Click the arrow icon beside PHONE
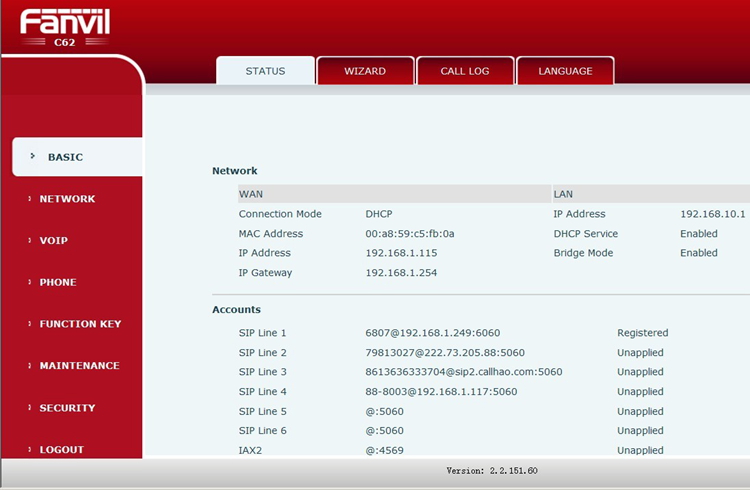This screenshot has width=750, height=490. (x=30, y=282)
